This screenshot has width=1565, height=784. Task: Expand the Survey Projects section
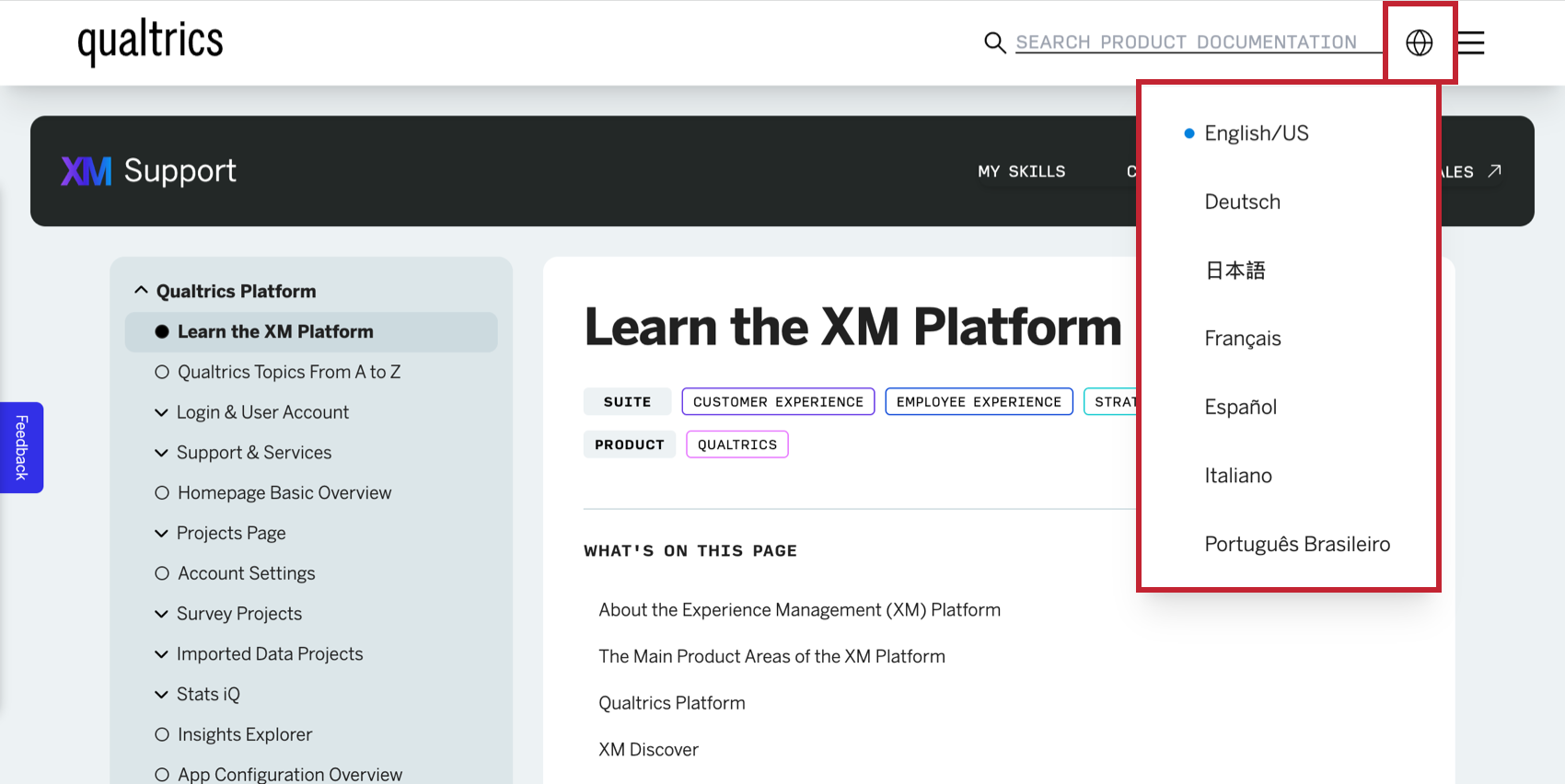(161, 614)
